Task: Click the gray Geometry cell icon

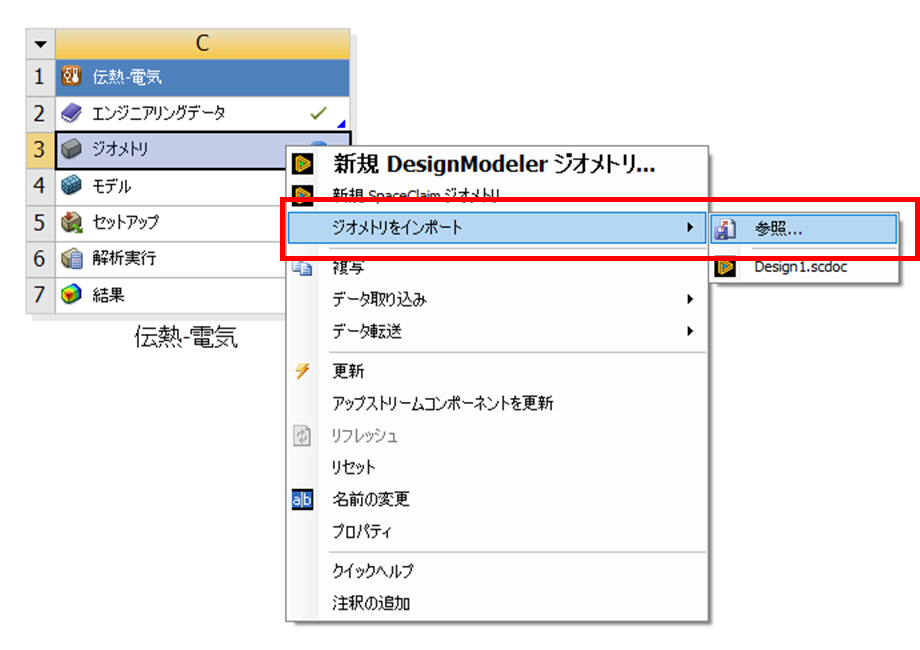Action: (72, 149)
